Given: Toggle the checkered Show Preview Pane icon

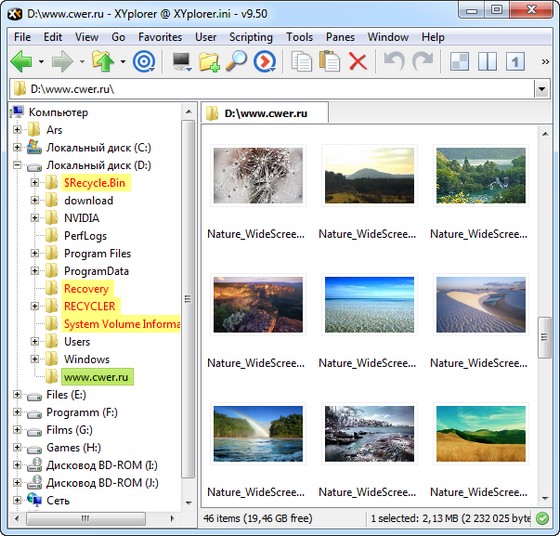Looking at the screenshot, I should [x=459, y=62].
